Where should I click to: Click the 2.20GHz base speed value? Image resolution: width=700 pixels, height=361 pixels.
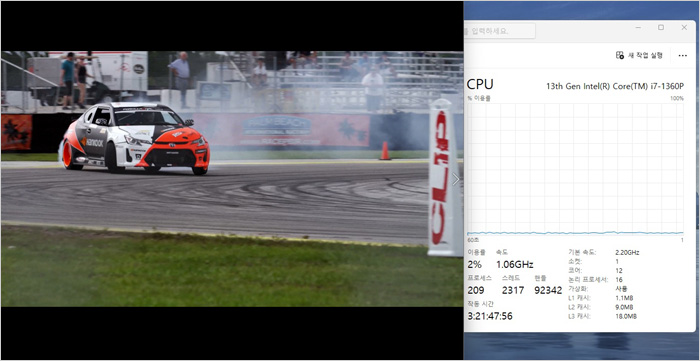tap(627, 252)
